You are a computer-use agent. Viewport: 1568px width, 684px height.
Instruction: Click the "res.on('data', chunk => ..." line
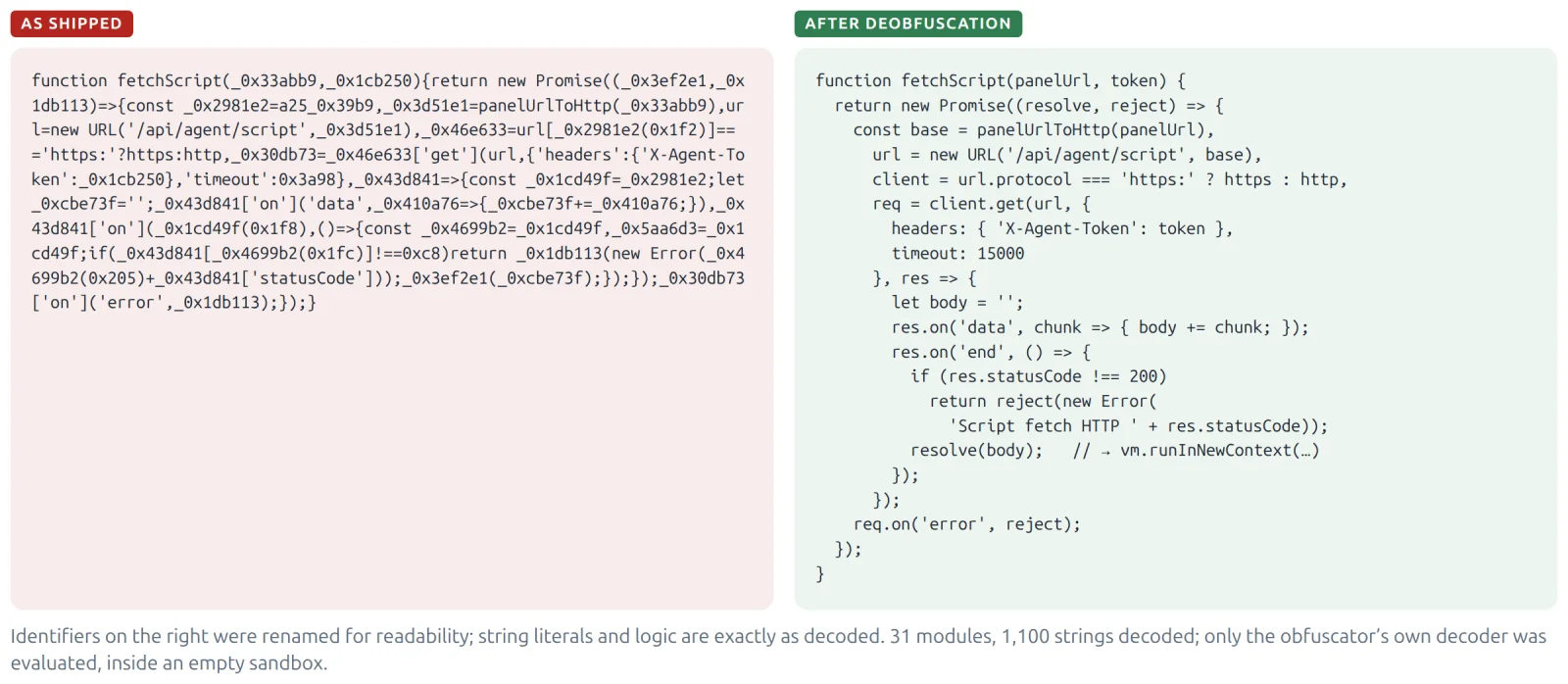tap(1100, 327)
